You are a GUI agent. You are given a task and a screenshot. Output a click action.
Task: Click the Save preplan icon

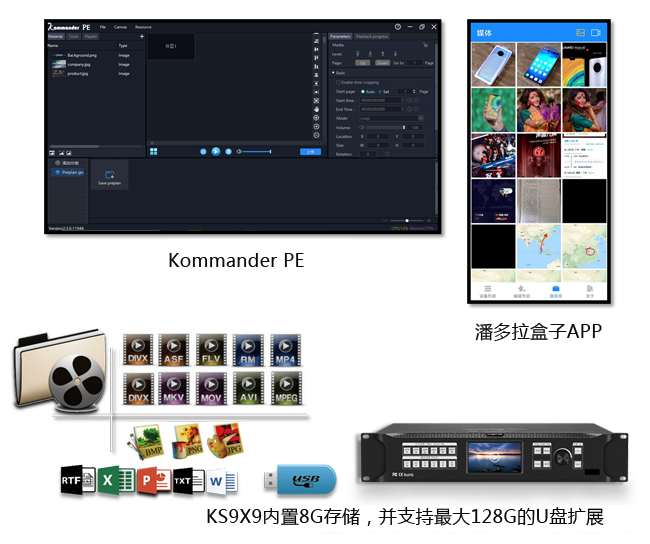pyautogui.click(x=109, y=174)
